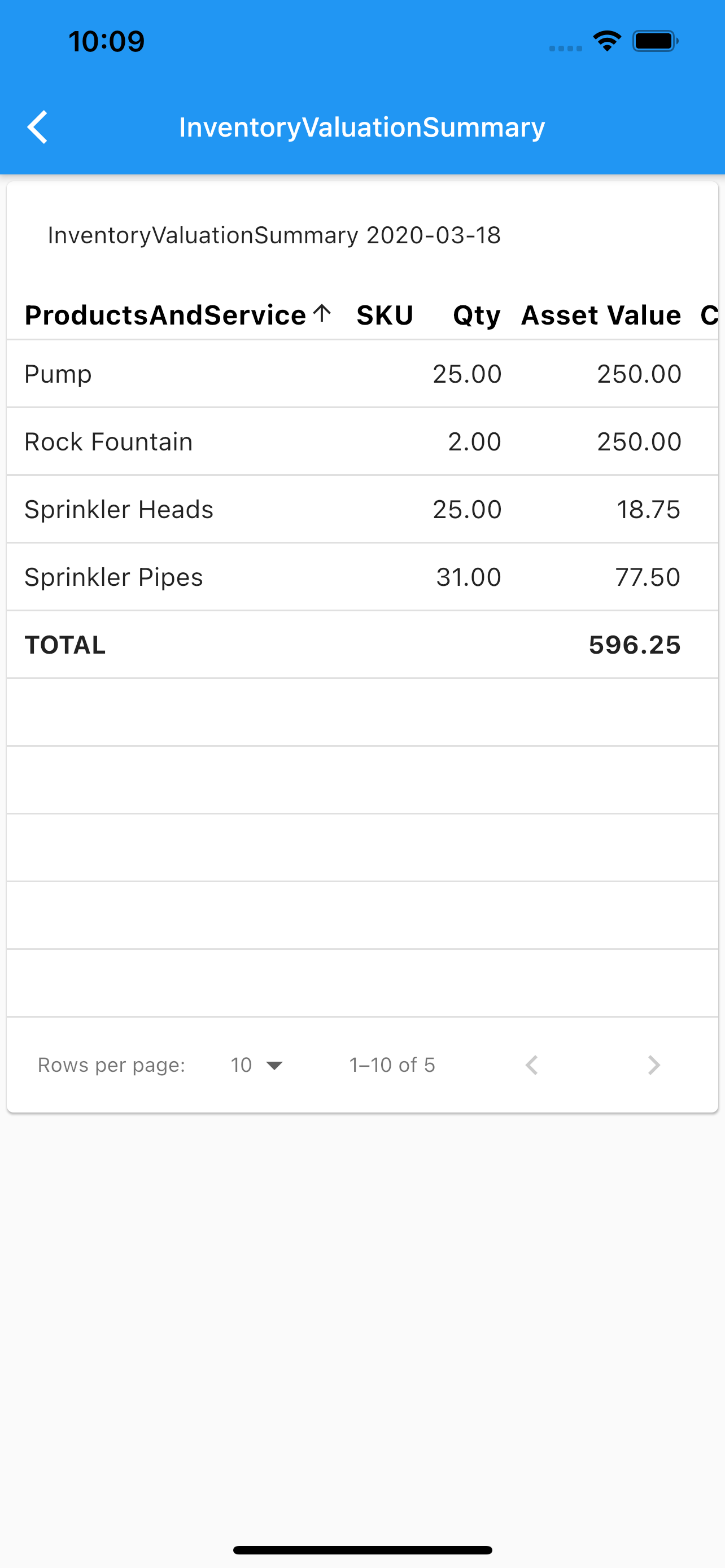725x1568 pixels.
Task: Sort by SKU column header
Action: (385, 316)
